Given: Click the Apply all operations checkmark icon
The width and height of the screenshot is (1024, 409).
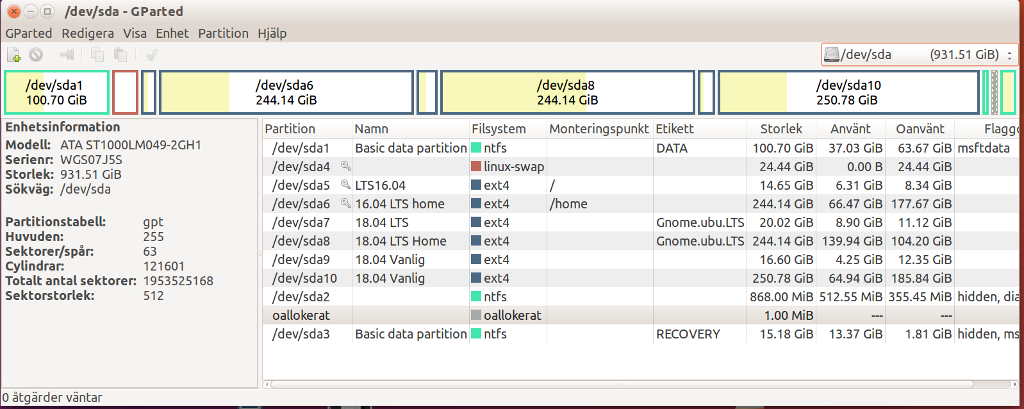Looking at the screenshot, I should pos(151,55).
